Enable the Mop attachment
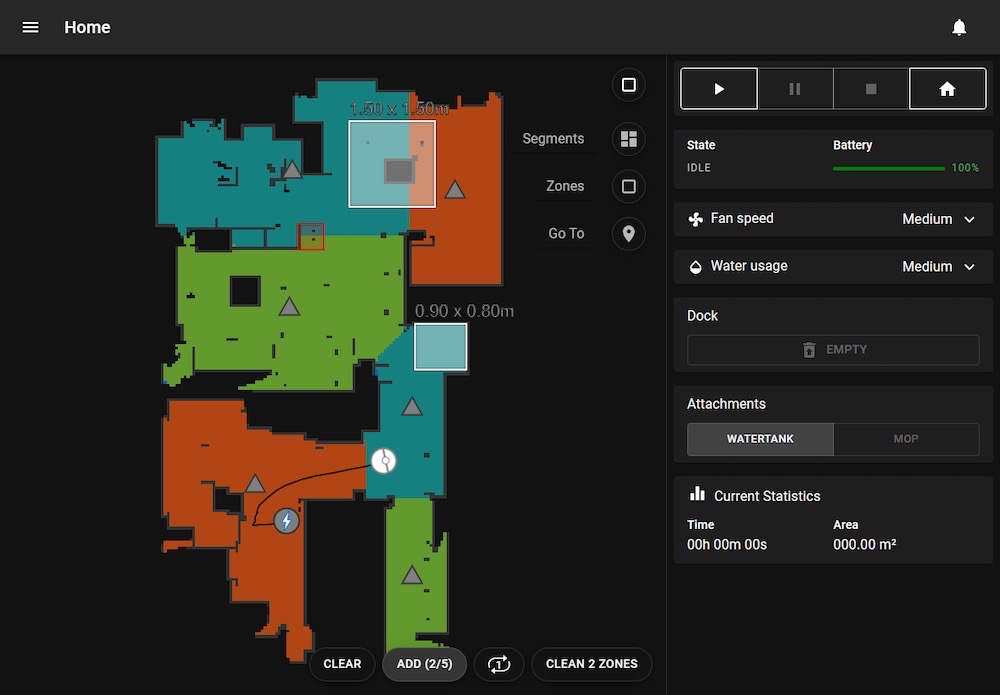Viewport: 1000px width, 695px height. [x=905, y=439]
